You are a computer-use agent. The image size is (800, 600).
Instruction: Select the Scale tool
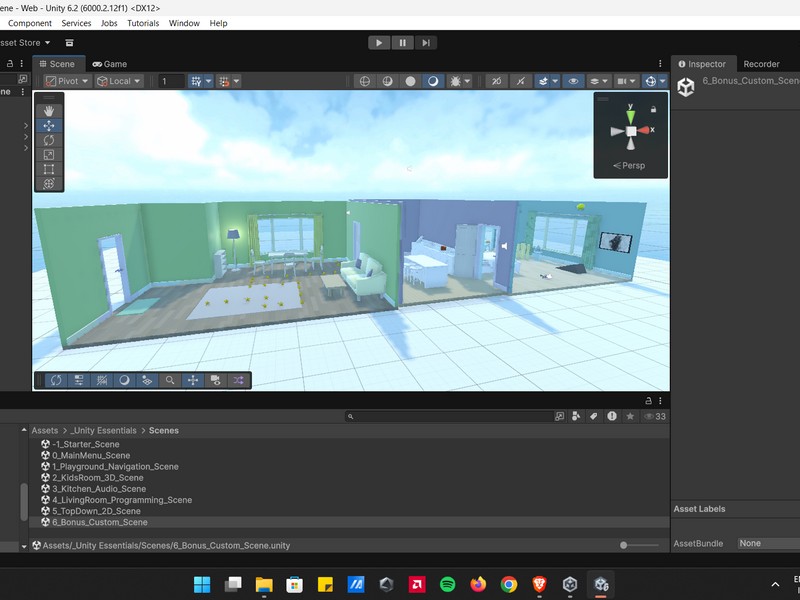(x=49, y=155)
